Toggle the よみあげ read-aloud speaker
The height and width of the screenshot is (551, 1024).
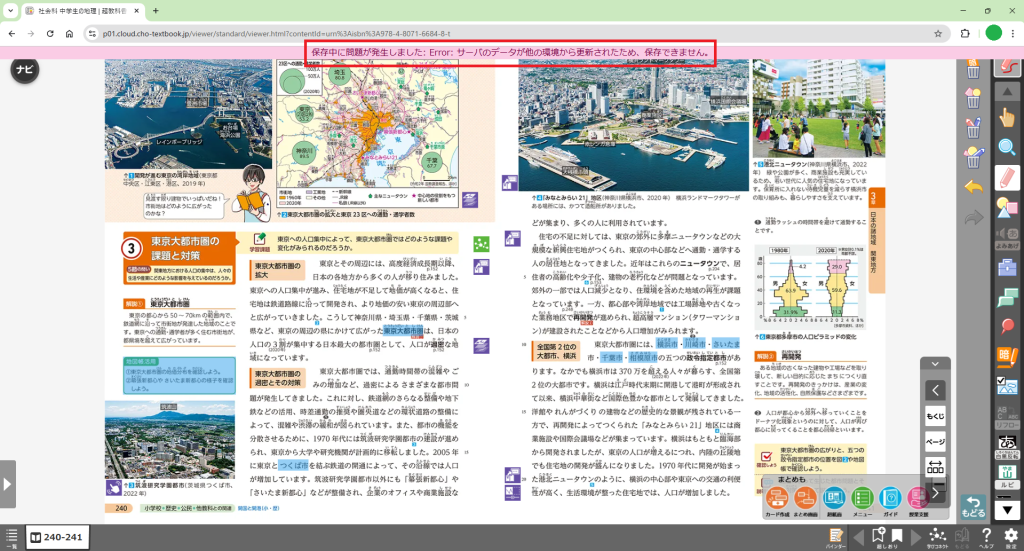coord(1007,237)
